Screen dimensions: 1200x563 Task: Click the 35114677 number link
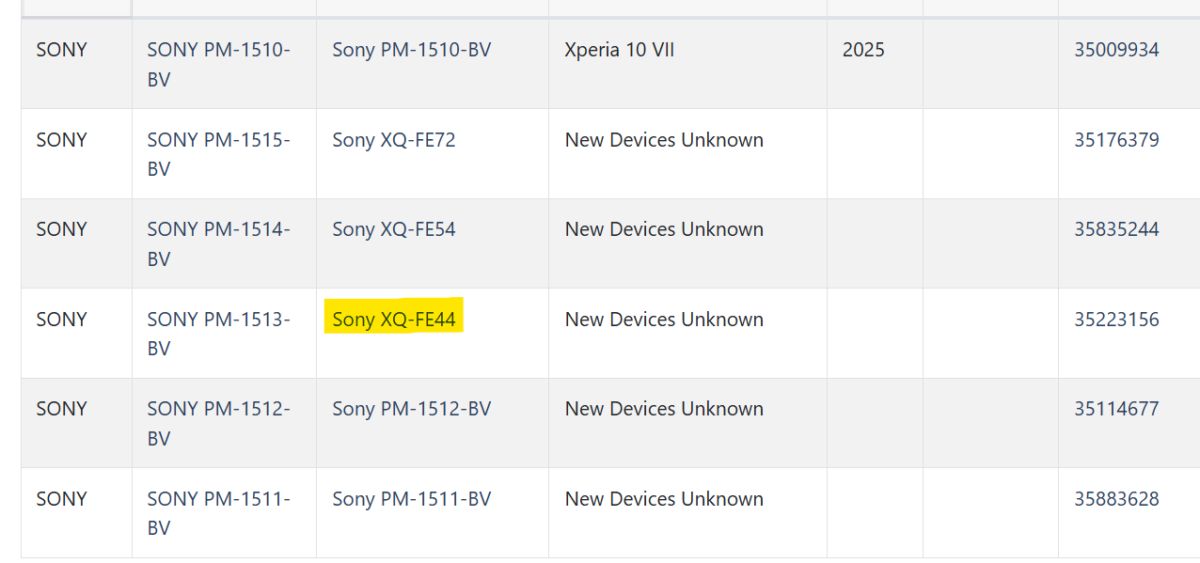1116,408
